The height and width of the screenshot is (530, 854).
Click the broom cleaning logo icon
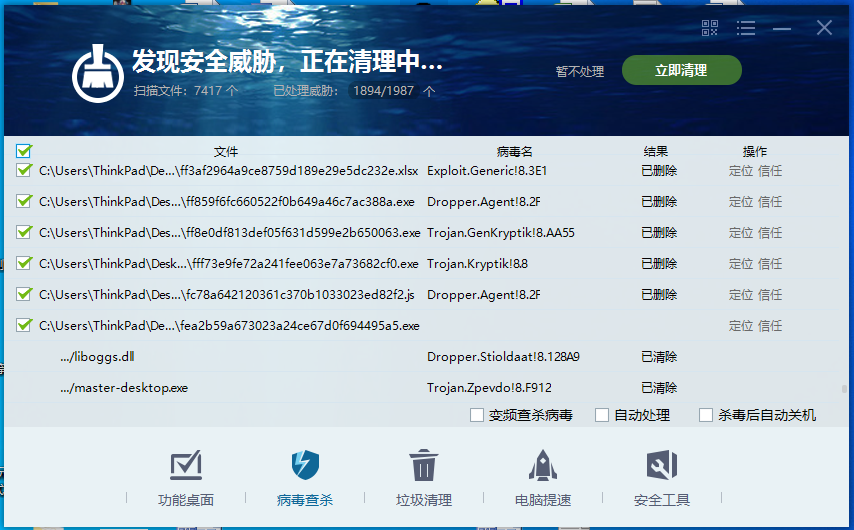[98, 74]
